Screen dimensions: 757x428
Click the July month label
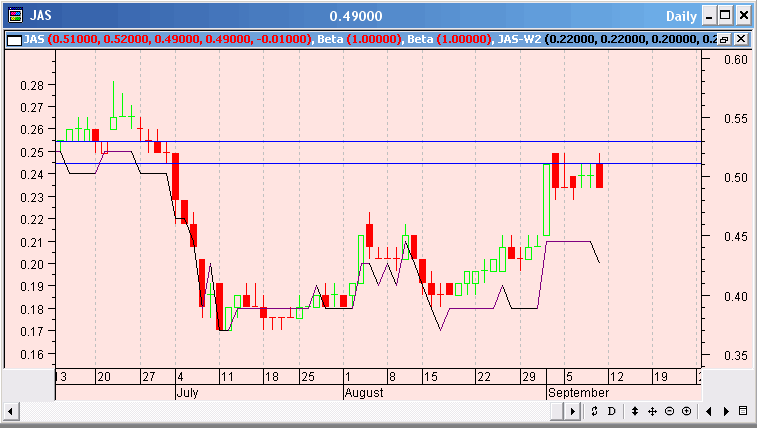[187, 392]
